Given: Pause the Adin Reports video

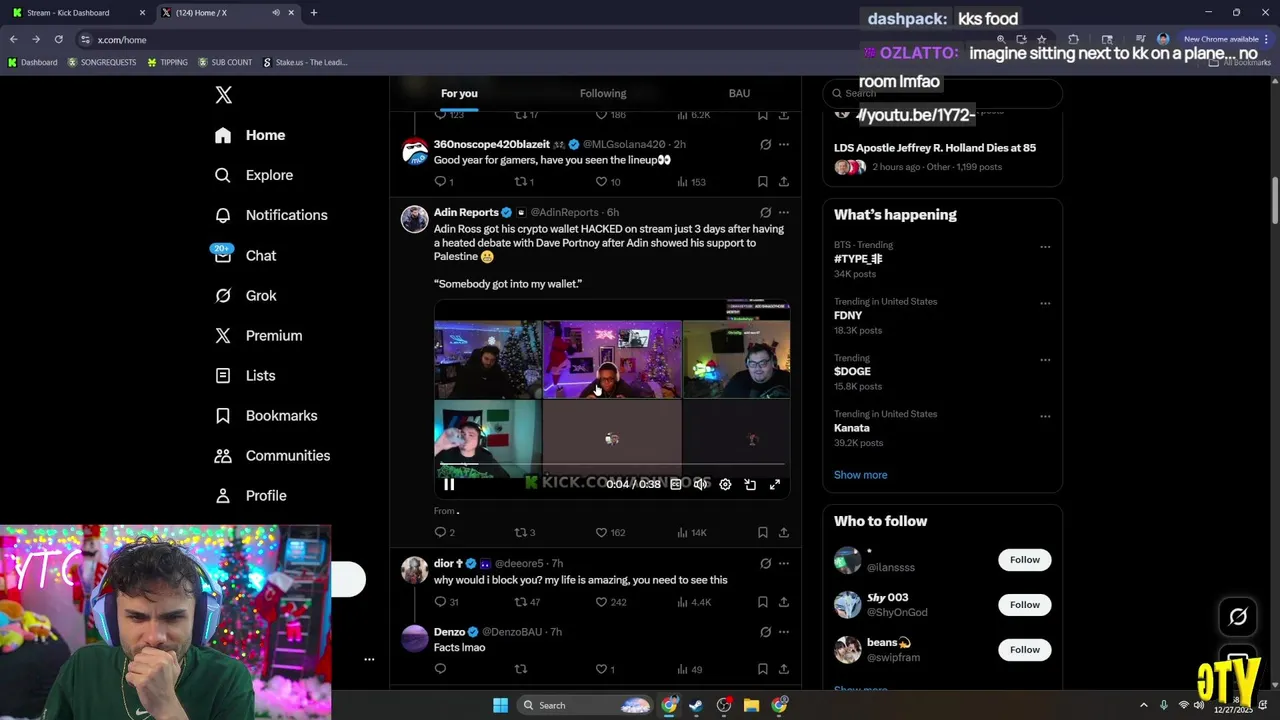Looking at the screenshot, I should [449, 484].
